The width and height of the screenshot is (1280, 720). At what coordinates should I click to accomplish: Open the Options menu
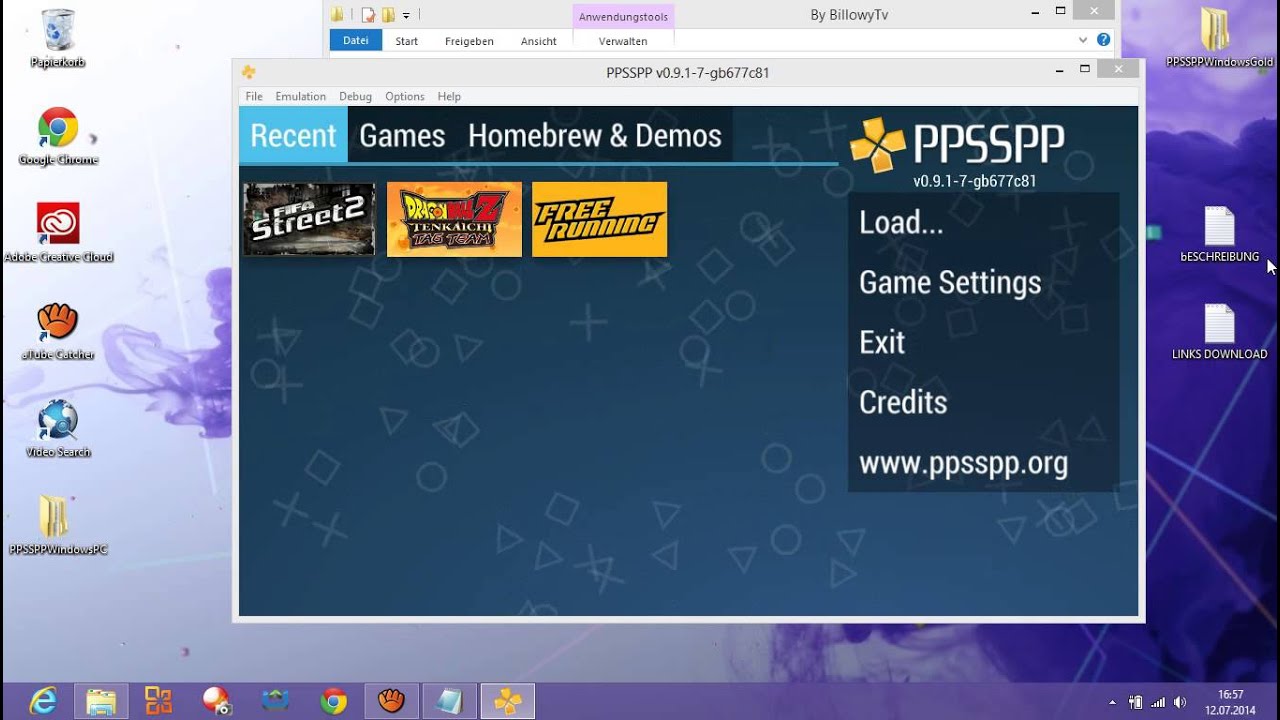[x=405, y=96]
